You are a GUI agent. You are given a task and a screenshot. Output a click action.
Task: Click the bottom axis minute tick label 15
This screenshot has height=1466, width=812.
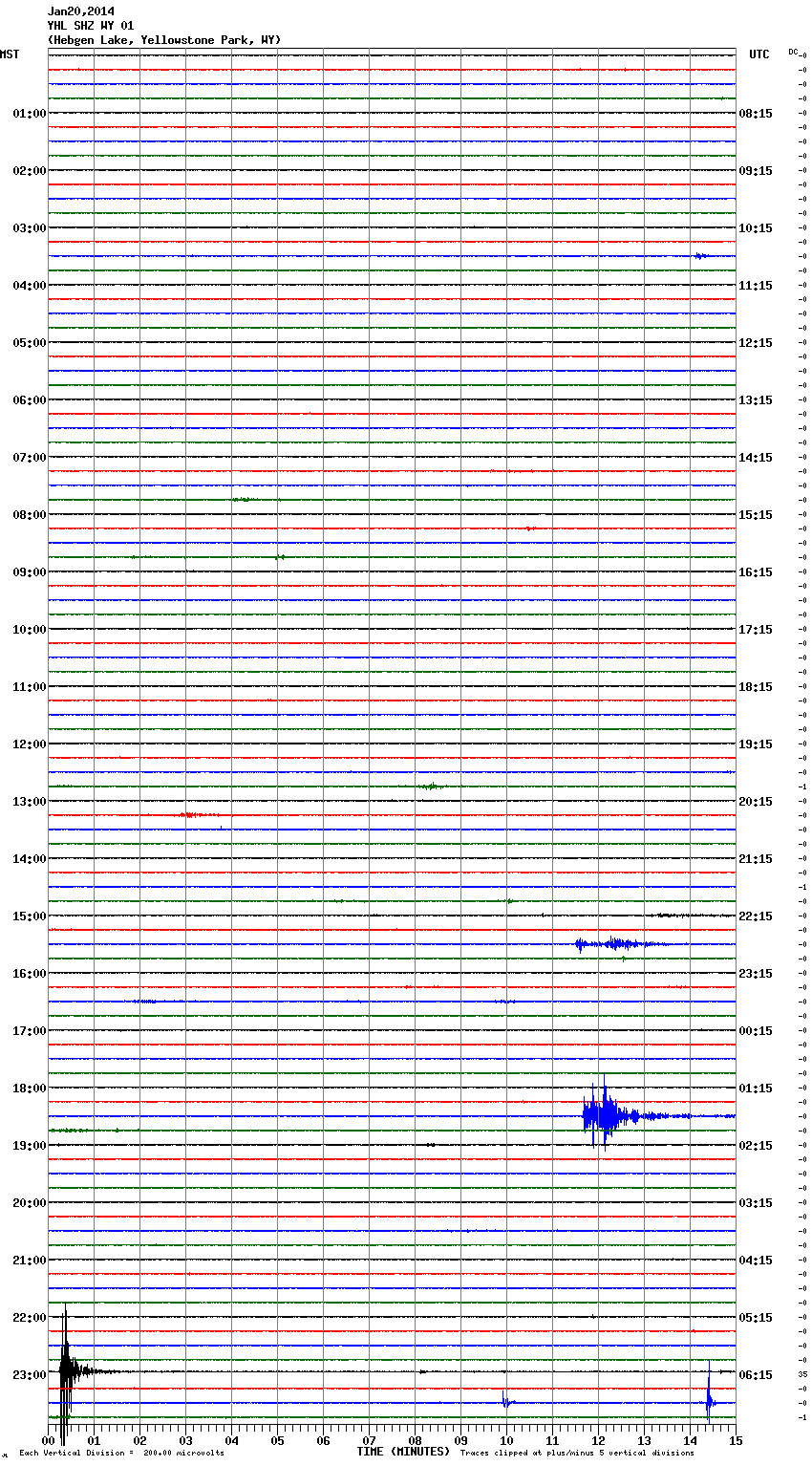[x=734, y=1440]
